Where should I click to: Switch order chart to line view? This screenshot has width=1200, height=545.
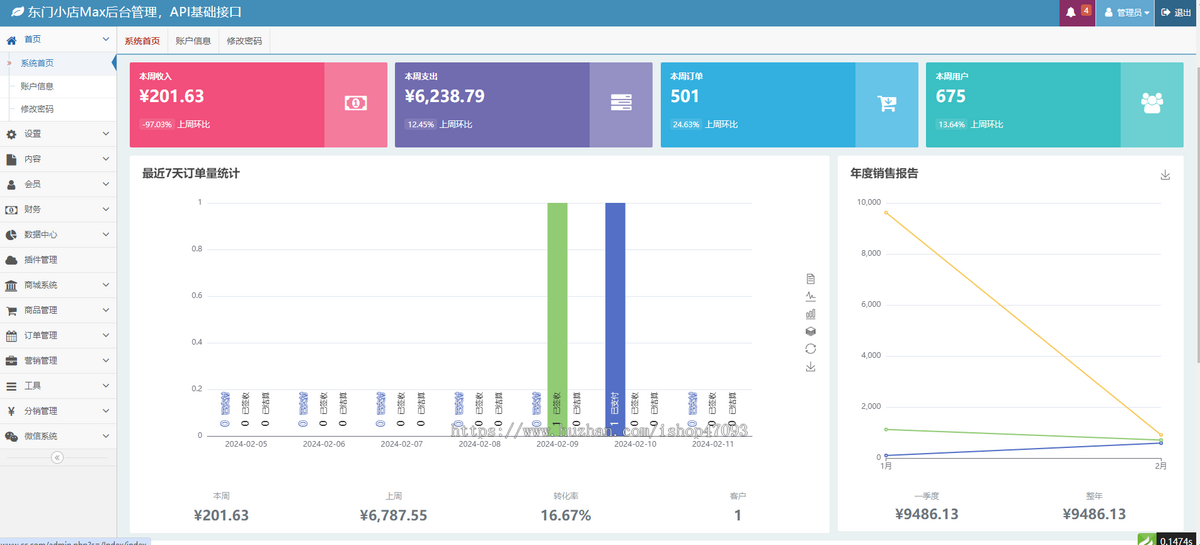811,296
